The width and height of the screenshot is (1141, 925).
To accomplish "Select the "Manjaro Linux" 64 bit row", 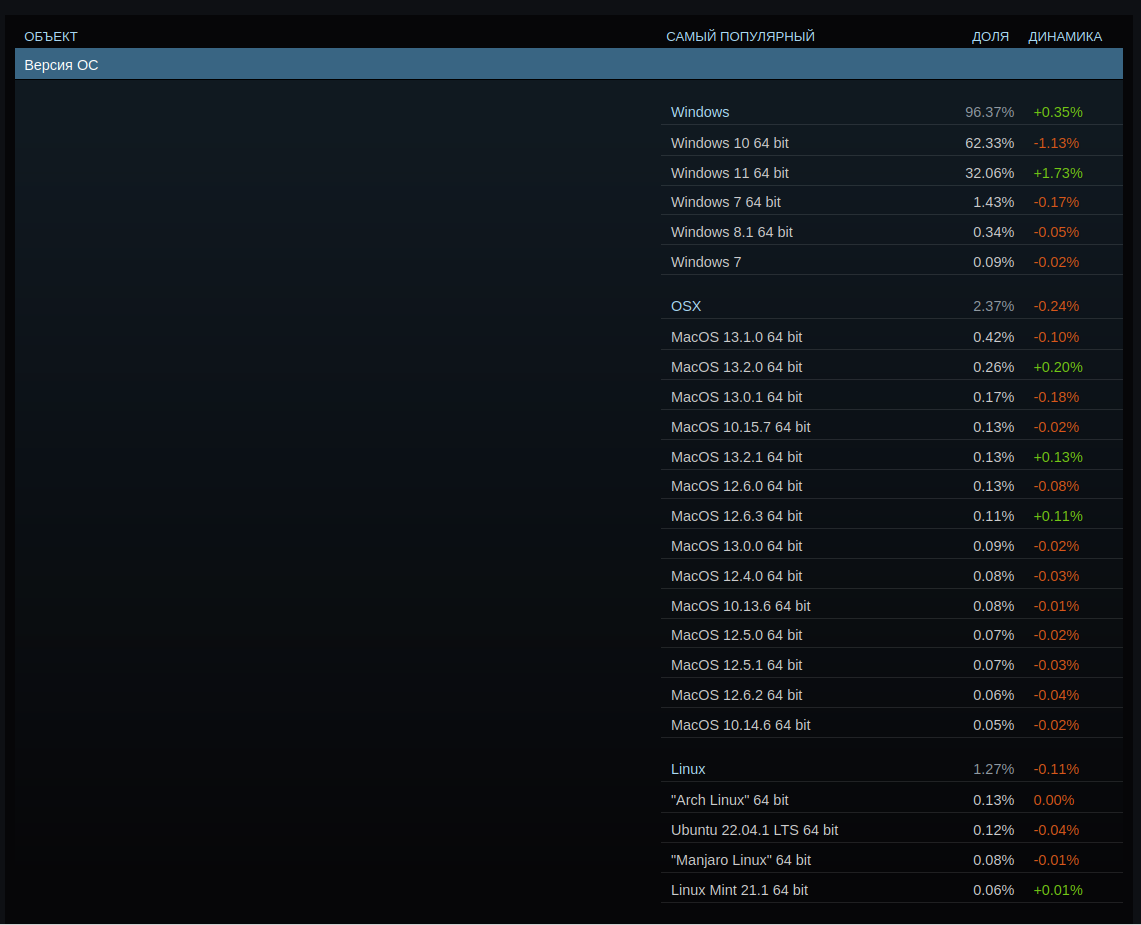I will (x=891, y=860).
